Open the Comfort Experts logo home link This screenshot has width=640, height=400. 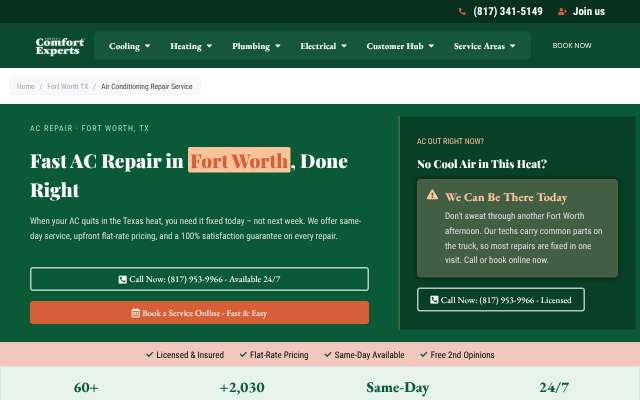(60, 46)
